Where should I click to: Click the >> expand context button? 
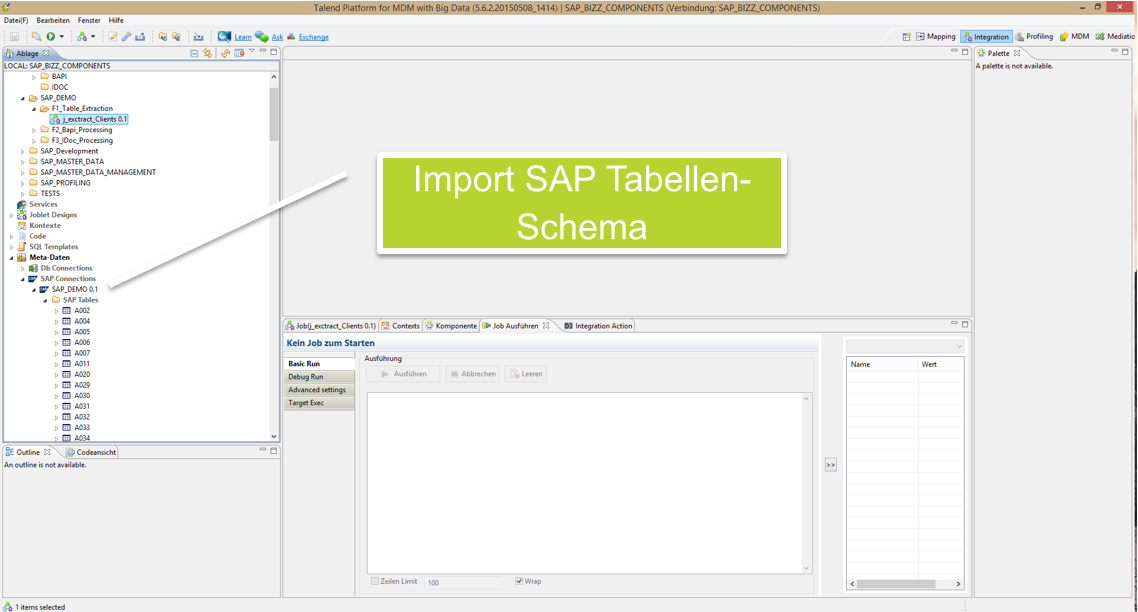coord(830,465)
